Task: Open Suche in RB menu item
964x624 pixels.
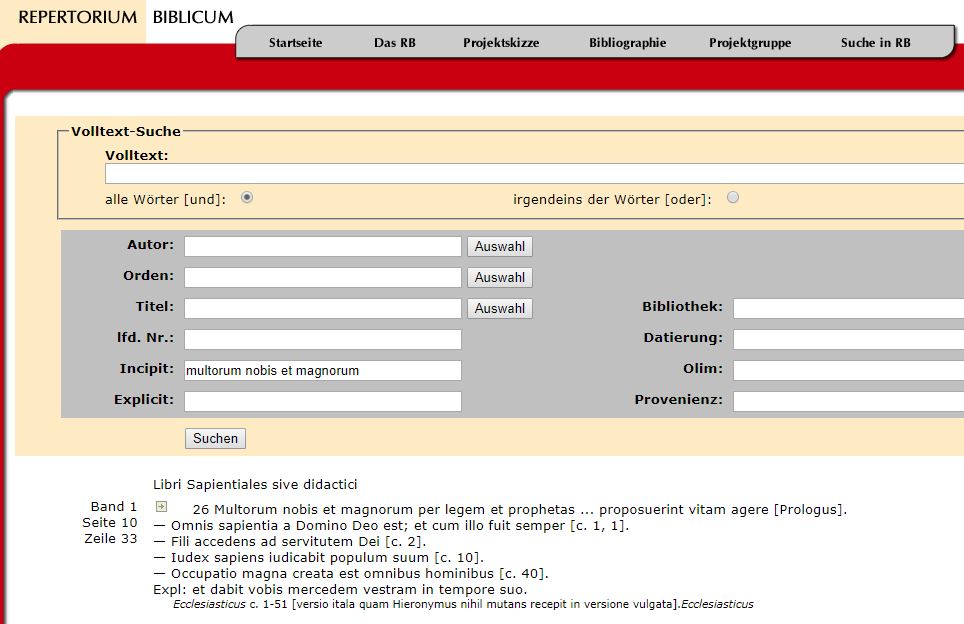Action: 875,43
